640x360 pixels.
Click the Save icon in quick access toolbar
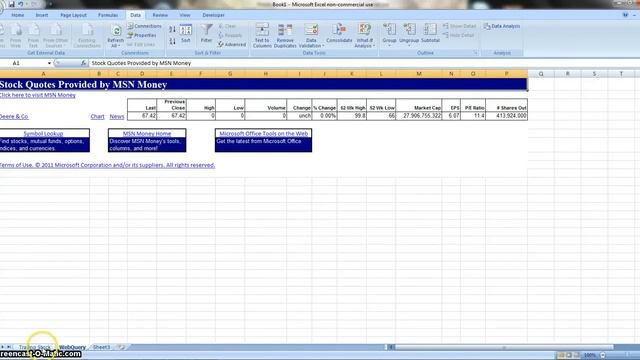[11, 4]
